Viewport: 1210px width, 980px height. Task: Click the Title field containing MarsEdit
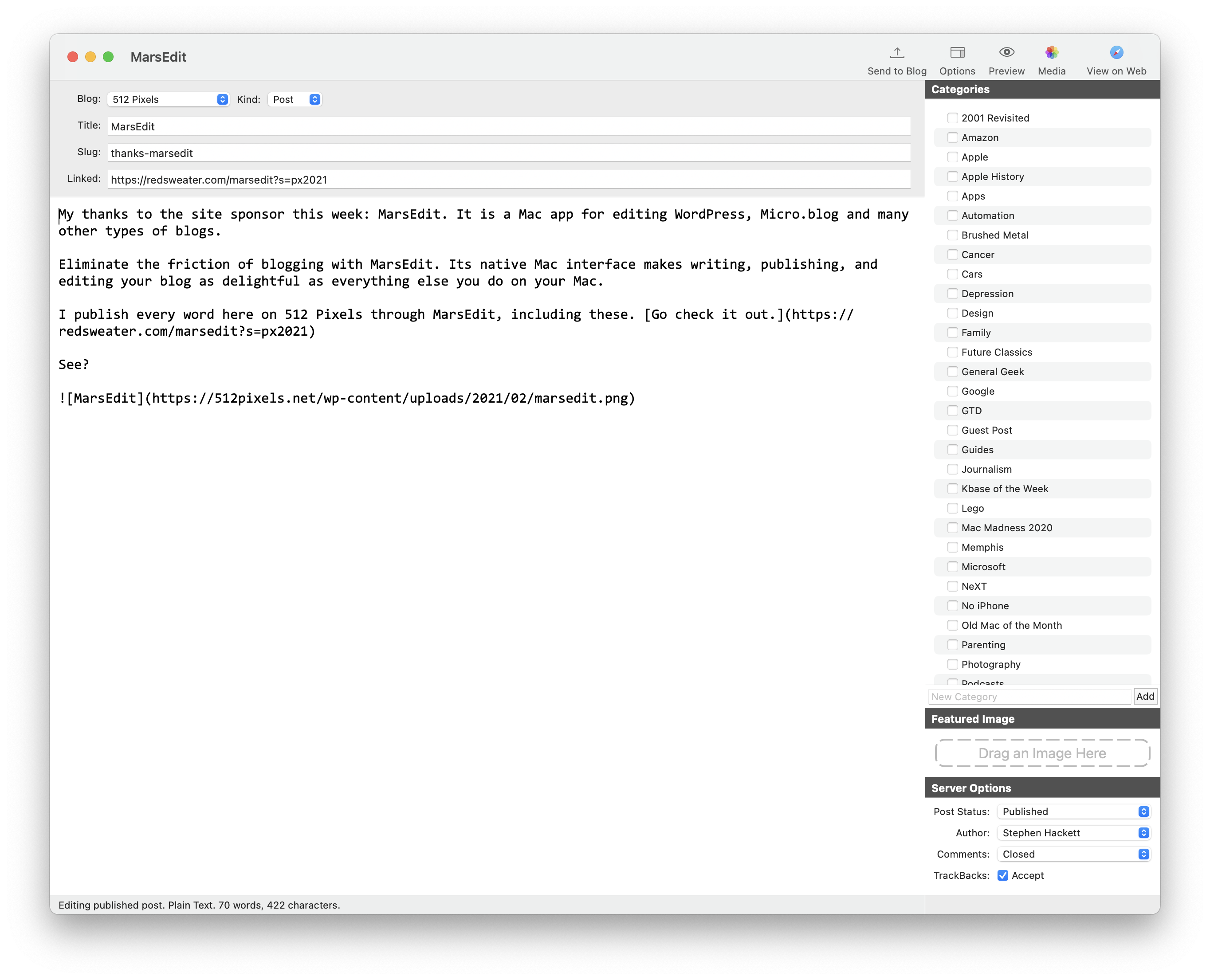coord(509,126)
